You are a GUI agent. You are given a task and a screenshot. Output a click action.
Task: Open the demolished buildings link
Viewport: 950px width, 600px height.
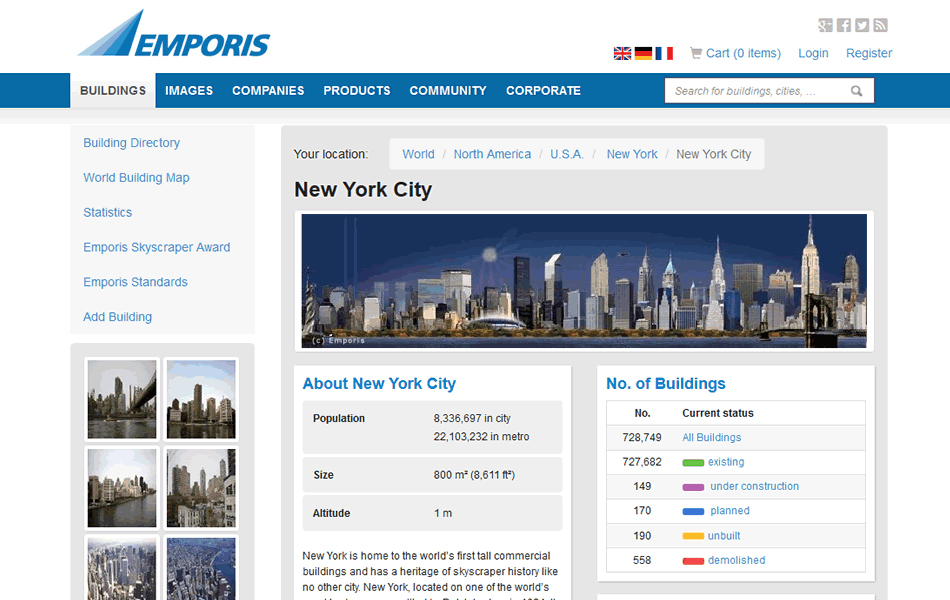[x=736, y=561]
